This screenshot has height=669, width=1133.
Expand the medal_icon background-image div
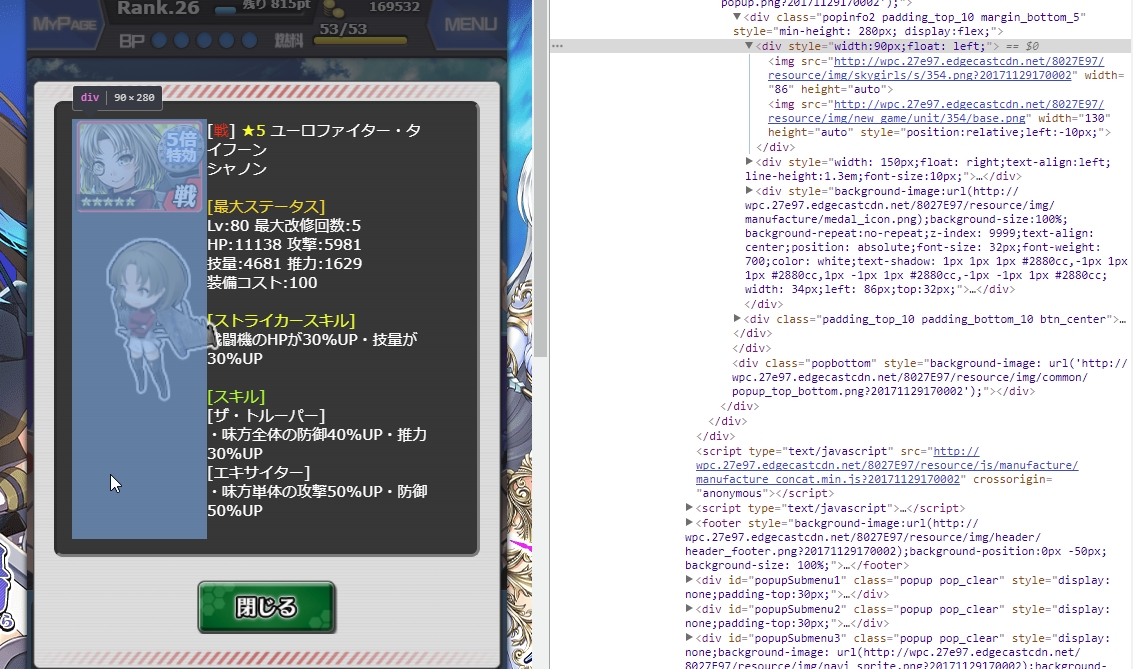click(749, 191)
